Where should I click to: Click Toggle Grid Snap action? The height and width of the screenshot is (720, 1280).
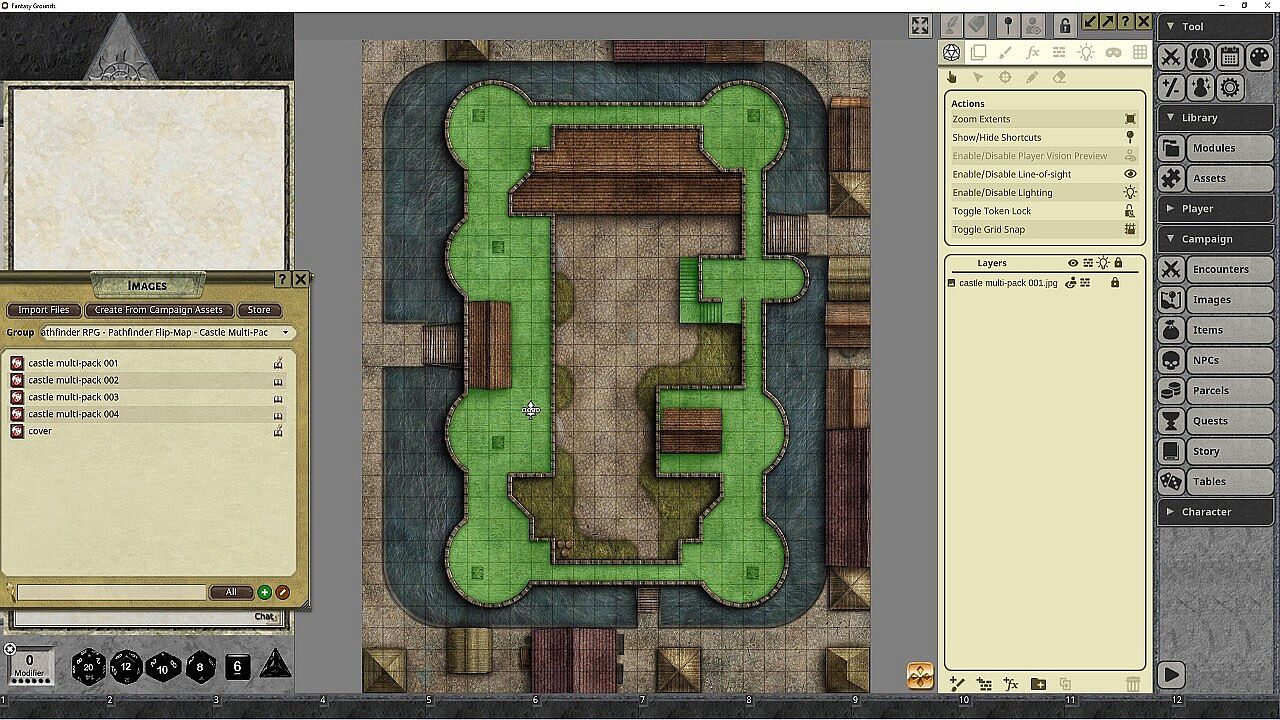(1044, 230)
